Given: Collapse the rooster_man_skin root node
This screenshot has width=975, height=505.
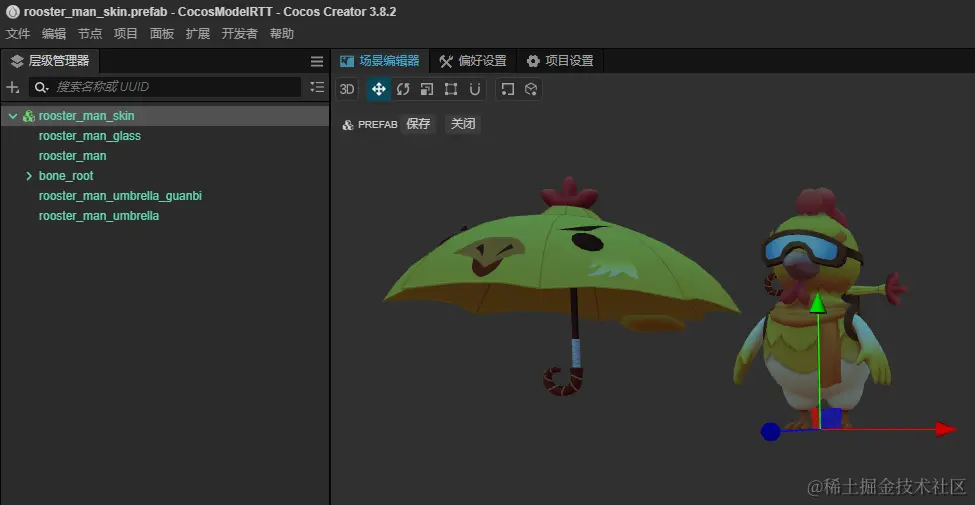Looking at the screenshot, I should click(12, 116).
